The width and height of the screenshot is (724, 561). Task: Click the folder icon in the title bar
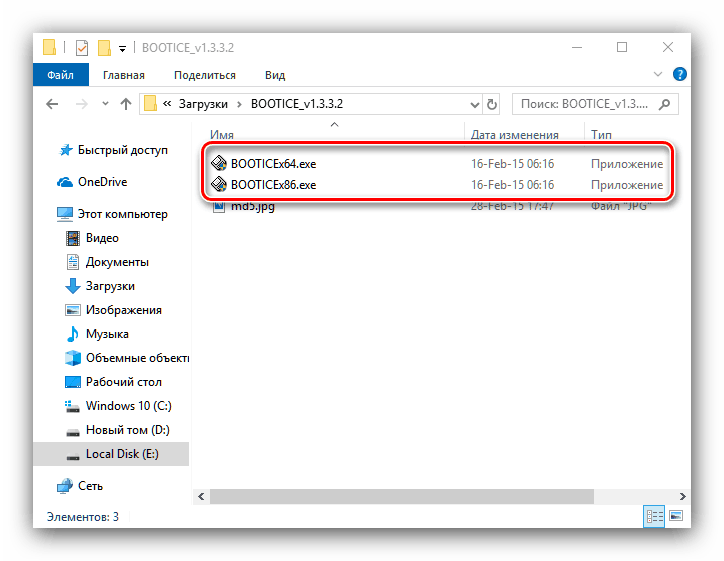[49, 47]
